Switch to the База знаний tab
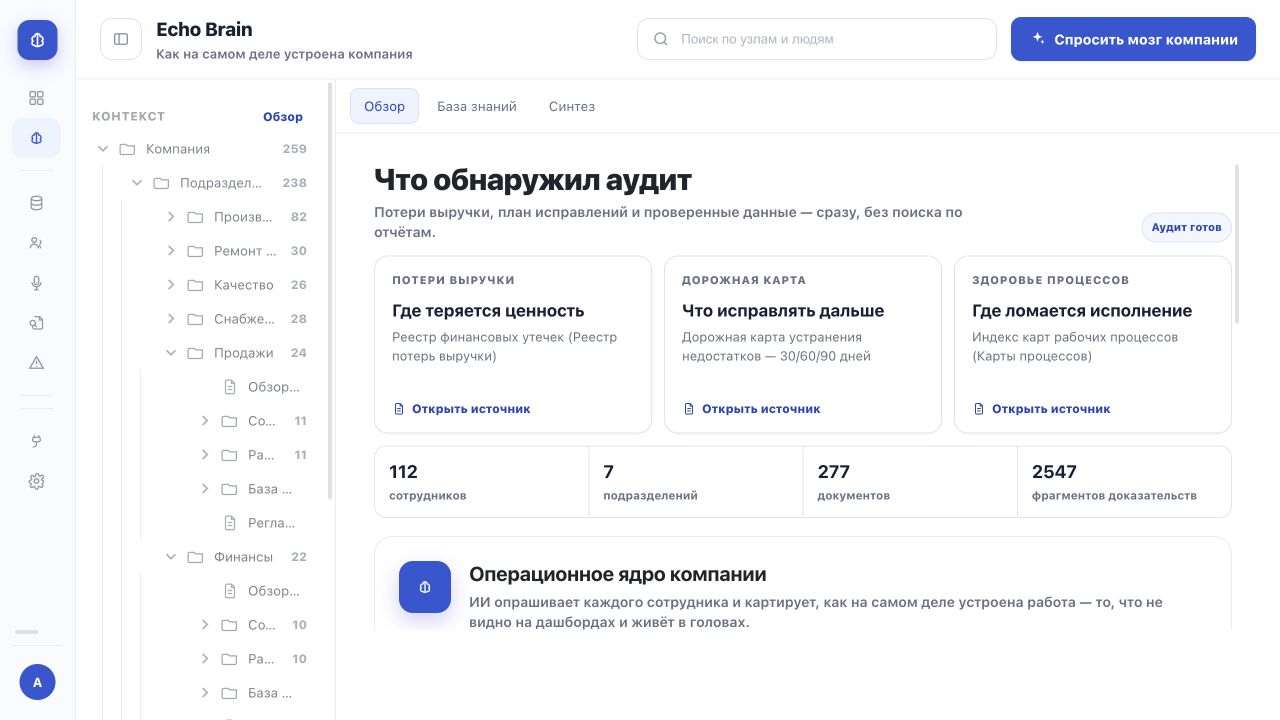Screen dimensions: 1280x720 coord(477,106)
